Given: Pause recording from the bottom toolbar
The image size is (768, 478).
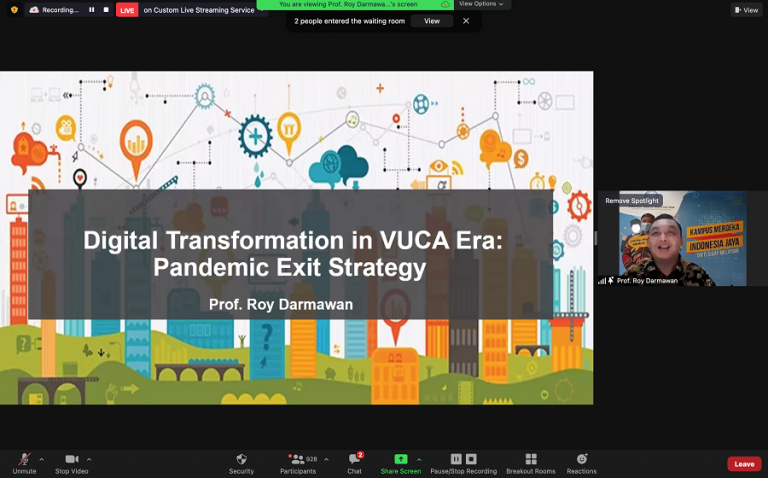Looking at the screenshot, I should pos(456,459).
